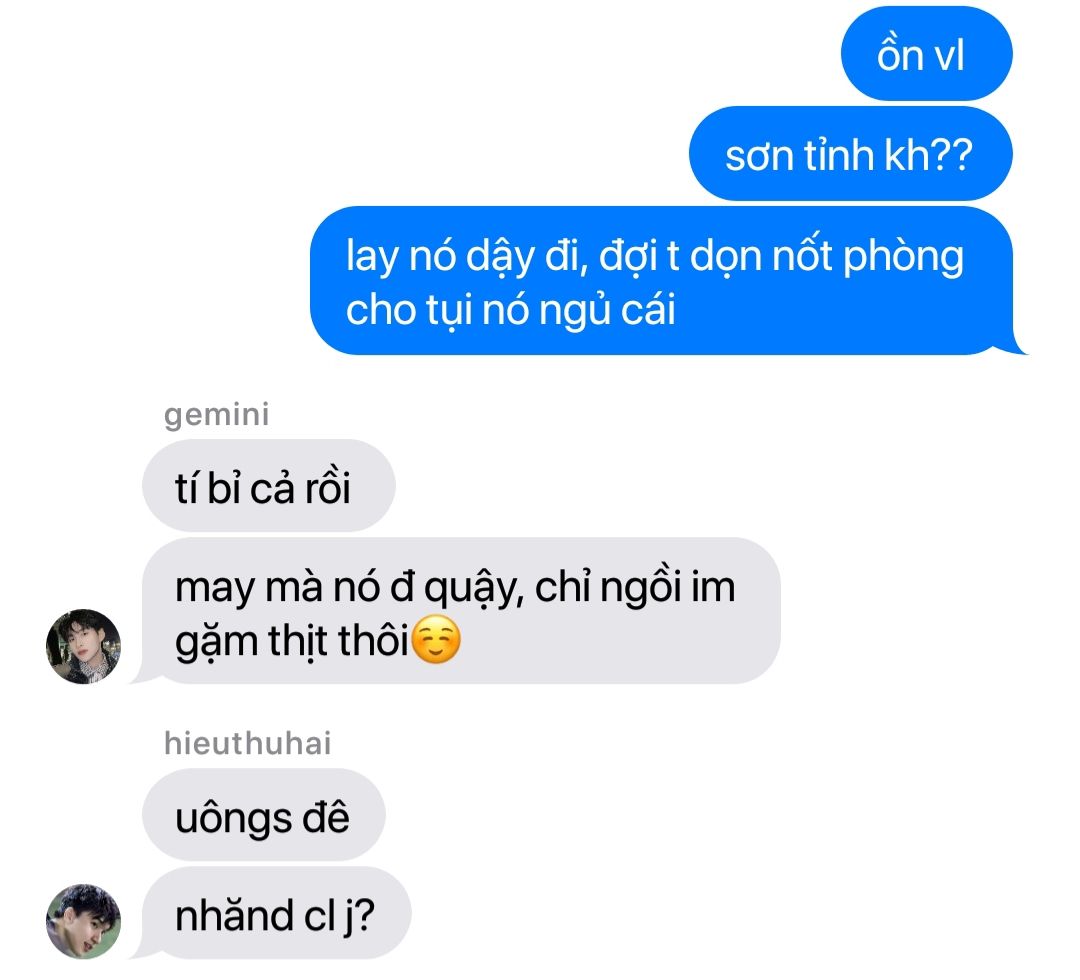1080x980 pixels.
Task: Click the "gặm thịt thôi" text line
Action: (x=293, y=642)
